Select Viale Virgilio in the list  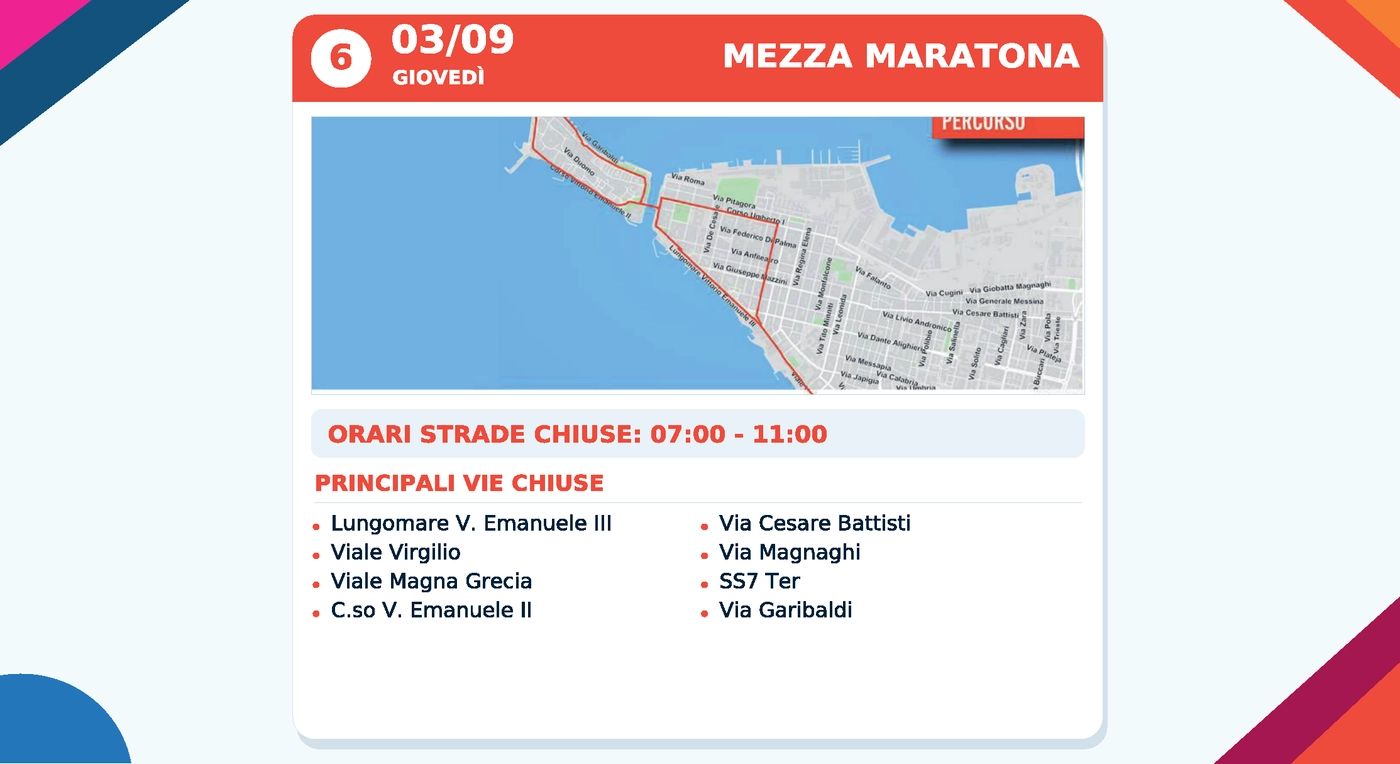click(x=396, y=552)
